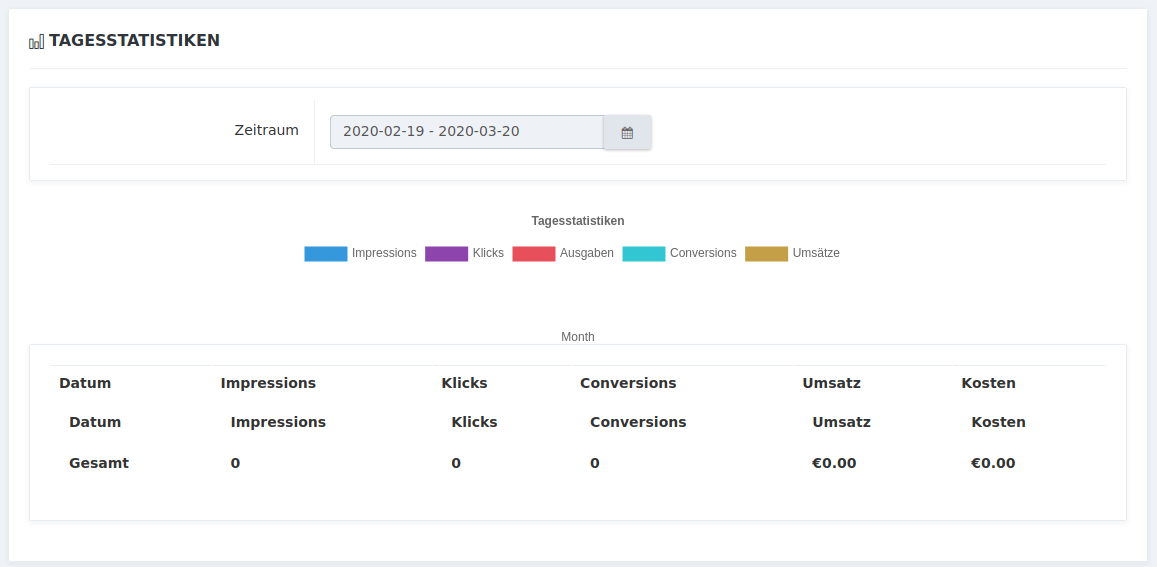Click the Zeitraum field label

point(266,130)
